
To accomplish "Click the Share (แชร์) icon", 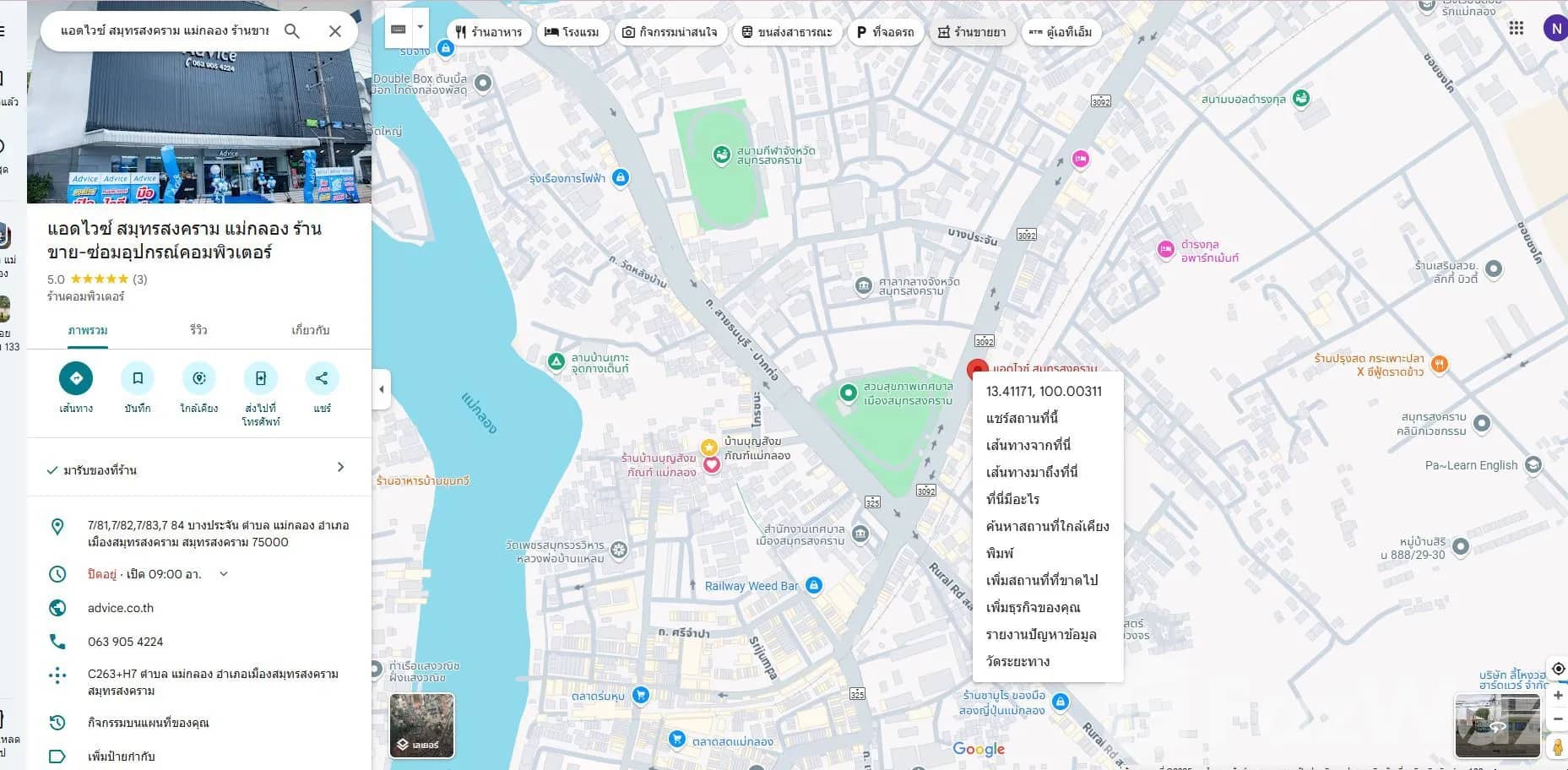I will [x=322, y=378].
